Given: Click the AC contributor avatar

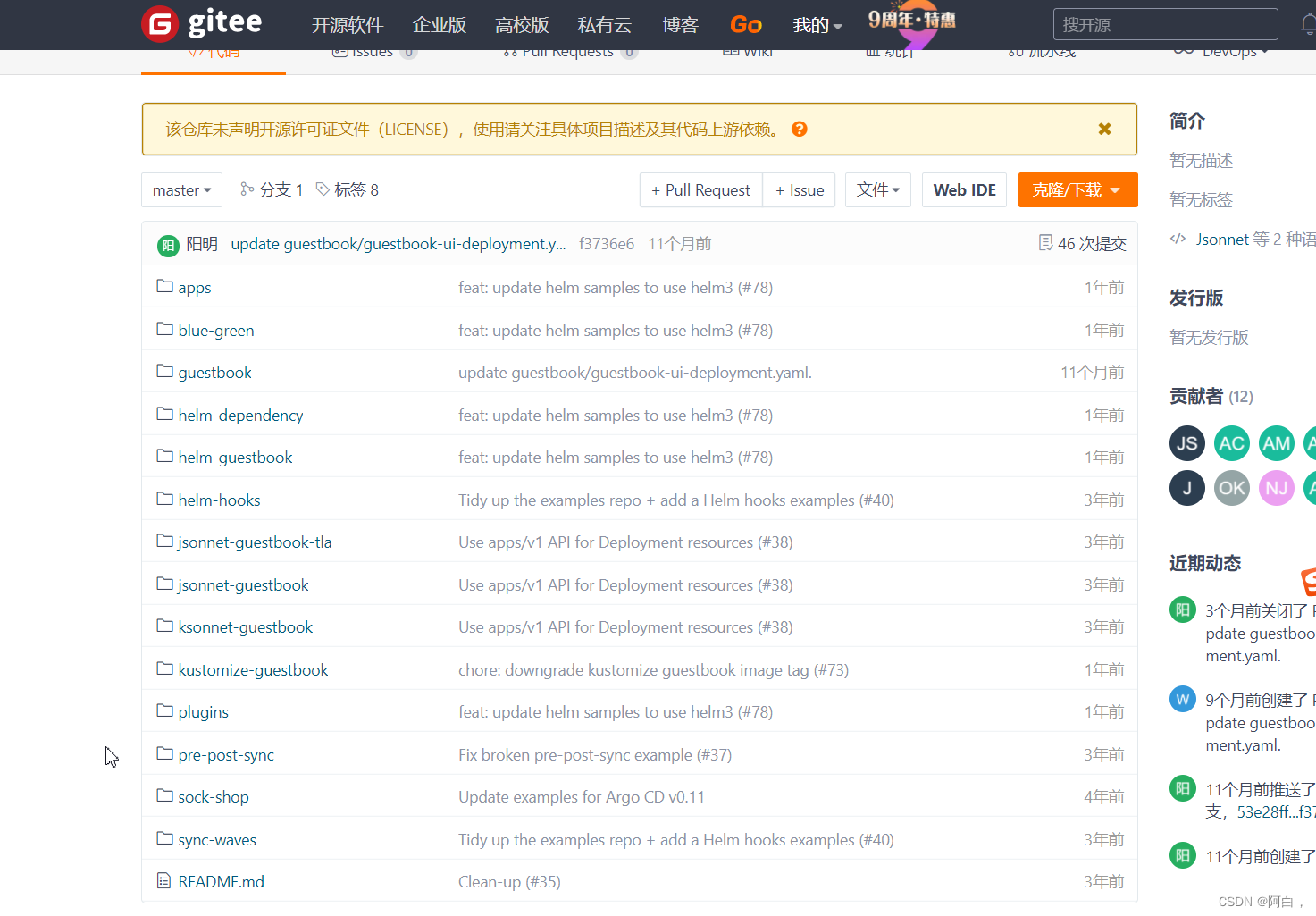Looking at the screenshot, I should coord(1232,443).
